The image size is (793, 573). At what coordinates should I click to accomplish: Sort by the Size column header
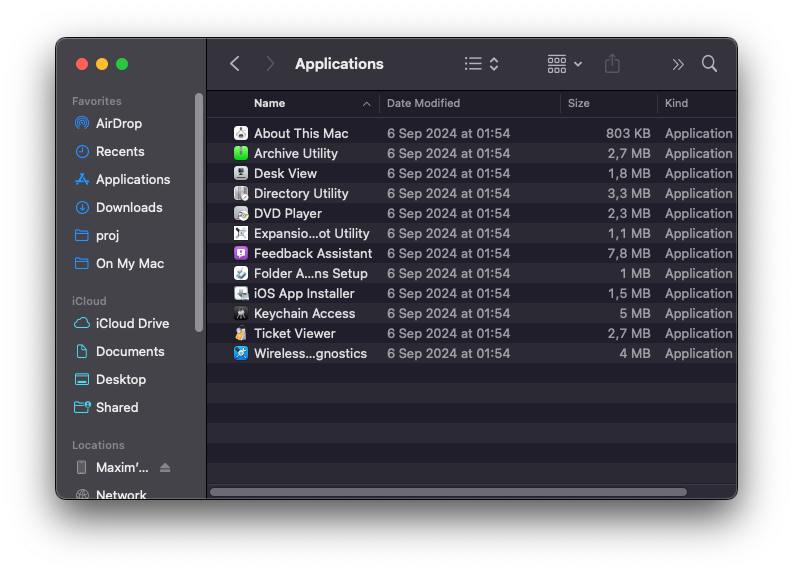[x=579, y=103]
